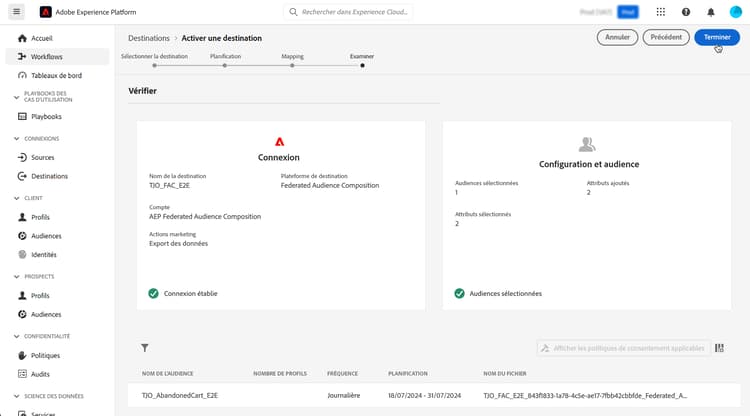The image size is (750, 416).
Task: Select the TJO_AbandonedCart_E2E audience row
Action: (x=434, y=395)
